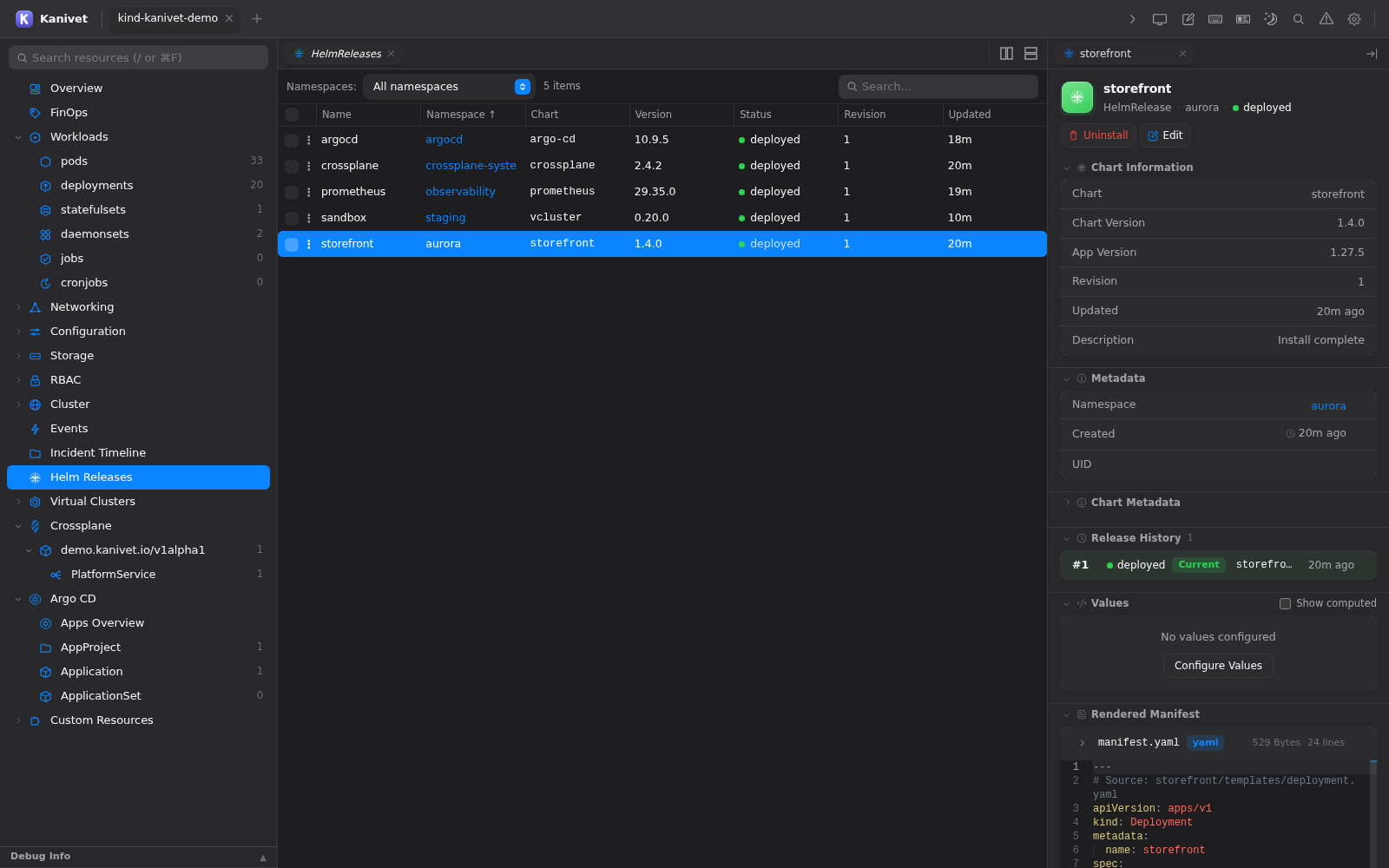
Task: Collapse the Argo CD tree section
Action: [18, 599]
